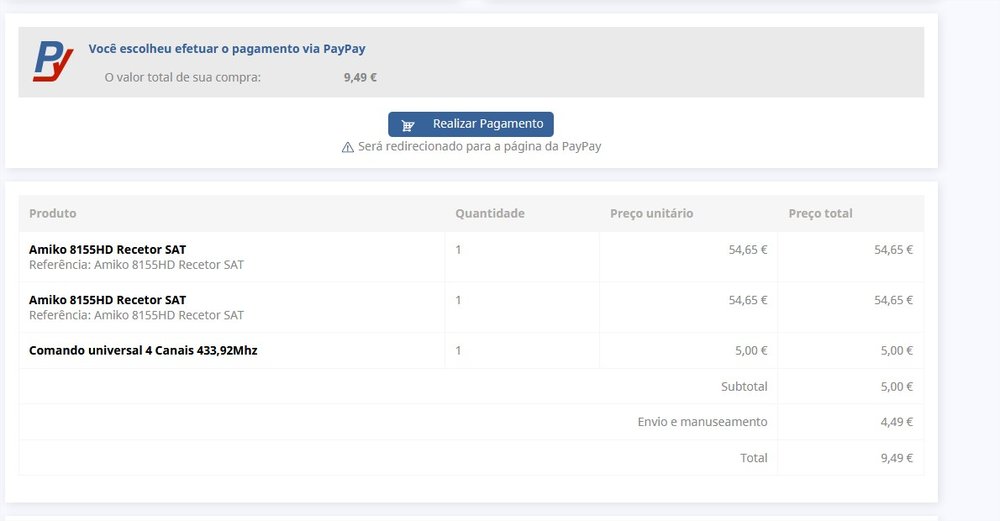This screenshot has width=1000, height=521.
Task: Click the PayPay redirect notice text
Action: pos(479,146)
